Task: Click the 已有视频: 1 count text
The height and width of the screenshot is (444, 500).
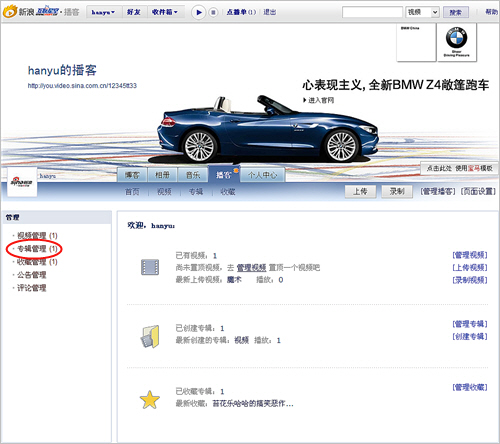Action: click(x=196, y=256)
